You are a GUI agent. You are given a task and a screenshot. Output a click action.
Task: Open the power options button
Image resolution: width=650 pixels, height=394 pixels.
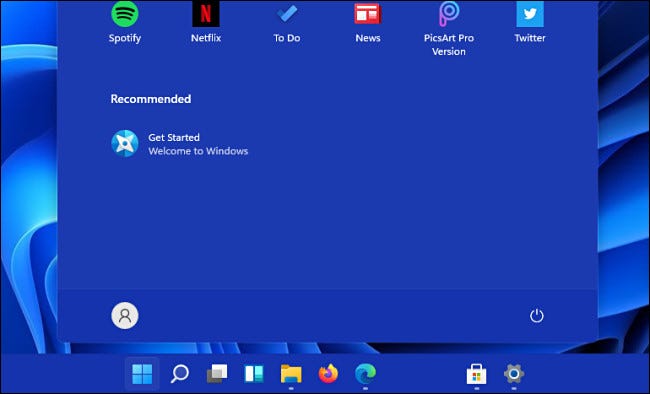(536, 316)
